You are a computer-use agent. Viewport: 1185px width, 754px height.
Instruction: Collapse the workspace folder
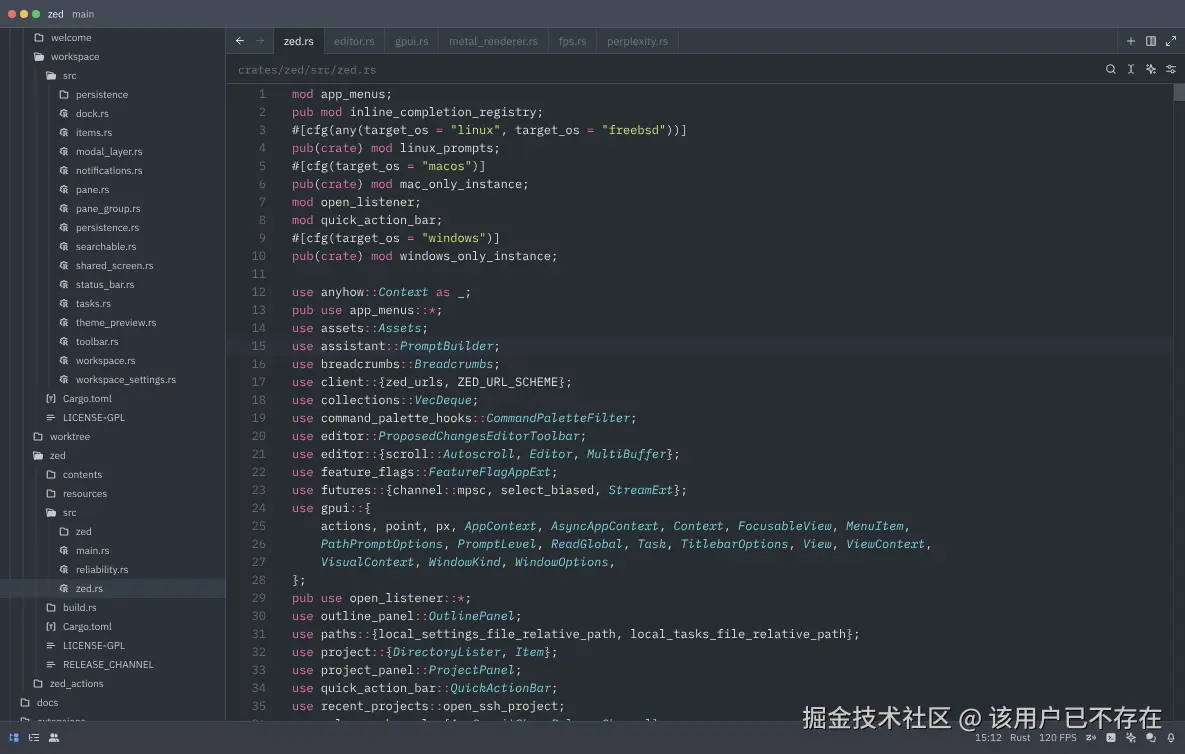click(x=113, y=57)
